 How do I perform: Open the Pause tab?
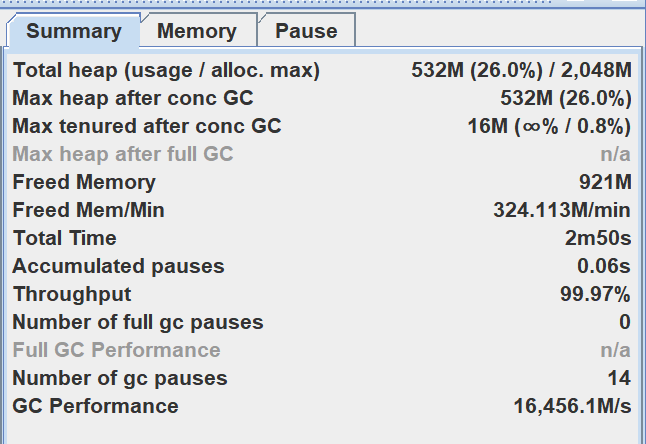tap(306, 31)
